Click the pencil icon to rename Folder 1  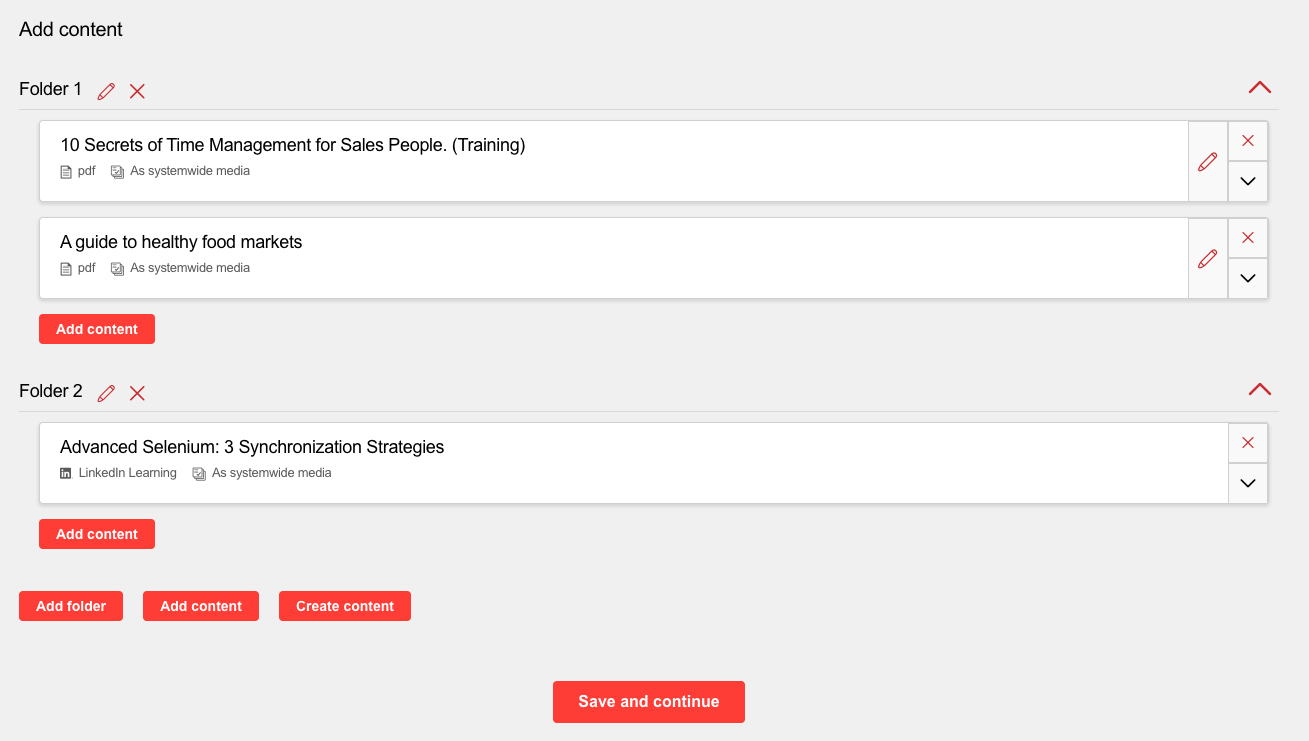(x=106, y=91)
